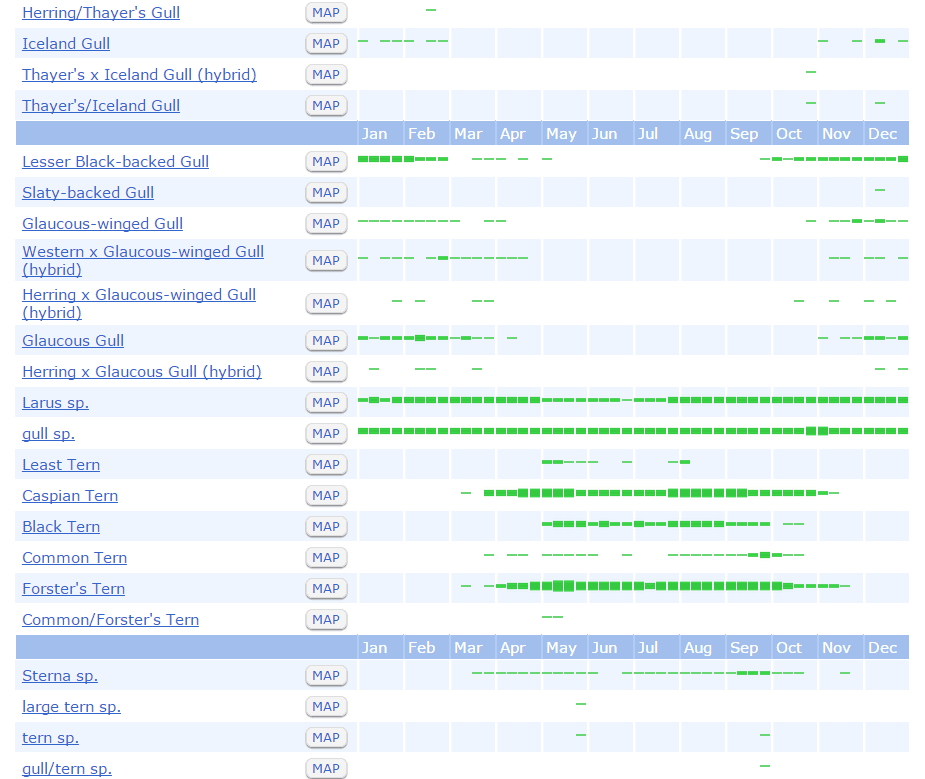The image size is (925, 779).
Task: Open the Forster's Tern link
Action: point(74,589)
